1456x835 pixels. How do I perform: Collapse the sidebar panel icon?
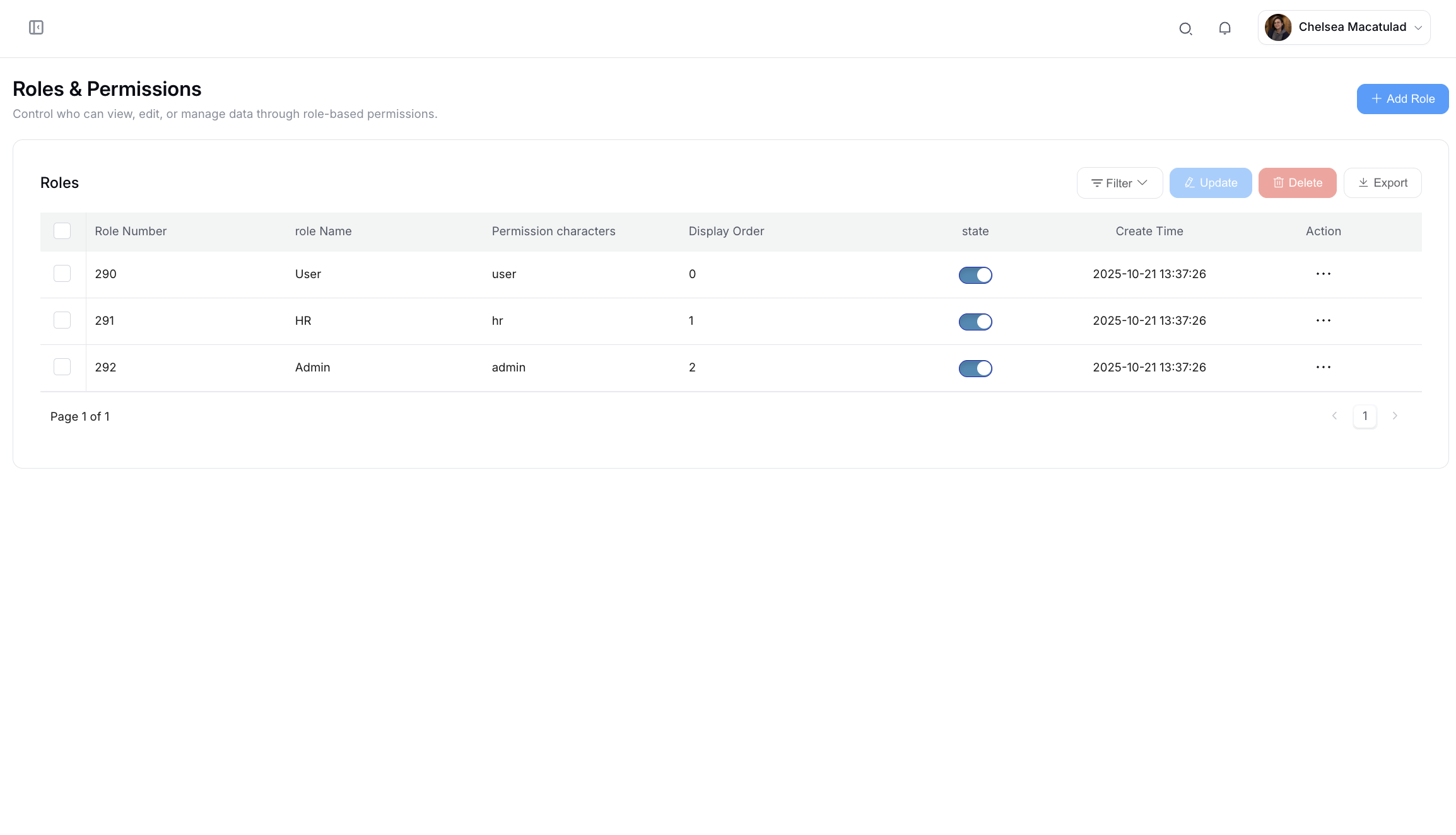[x=36, y=28]
